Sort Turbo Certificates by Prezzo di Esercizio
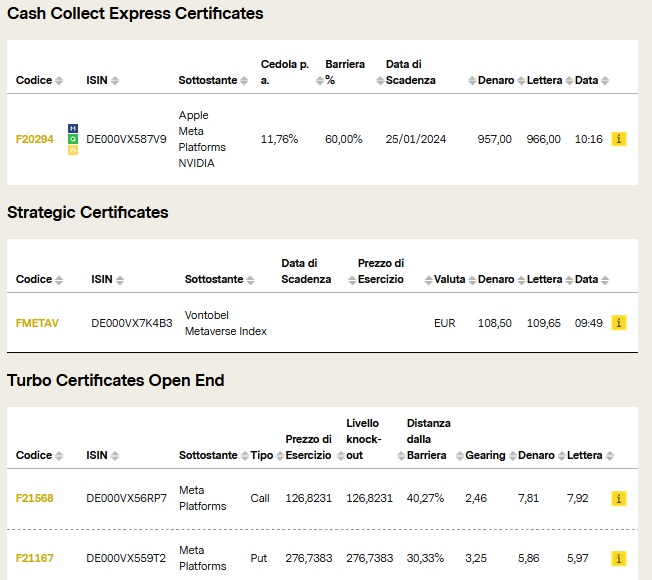The height and width of the screenshot is (580, 652). pyautogui.click(x=341, y=456)
